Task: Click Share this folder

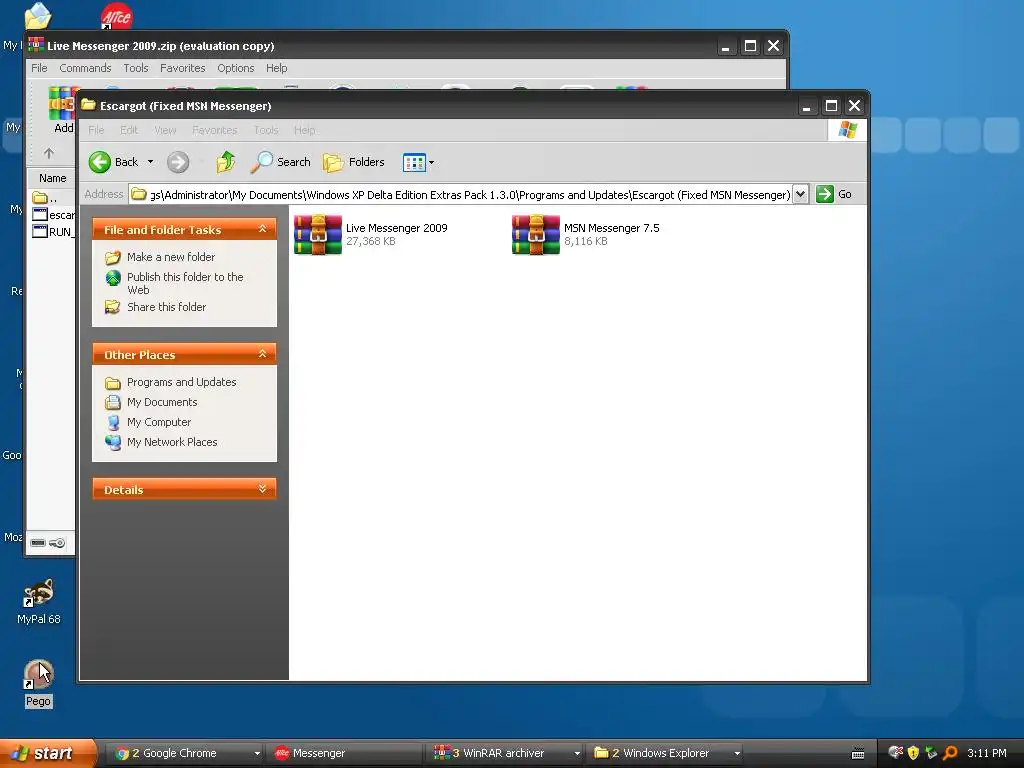Action: coord(167,307)
